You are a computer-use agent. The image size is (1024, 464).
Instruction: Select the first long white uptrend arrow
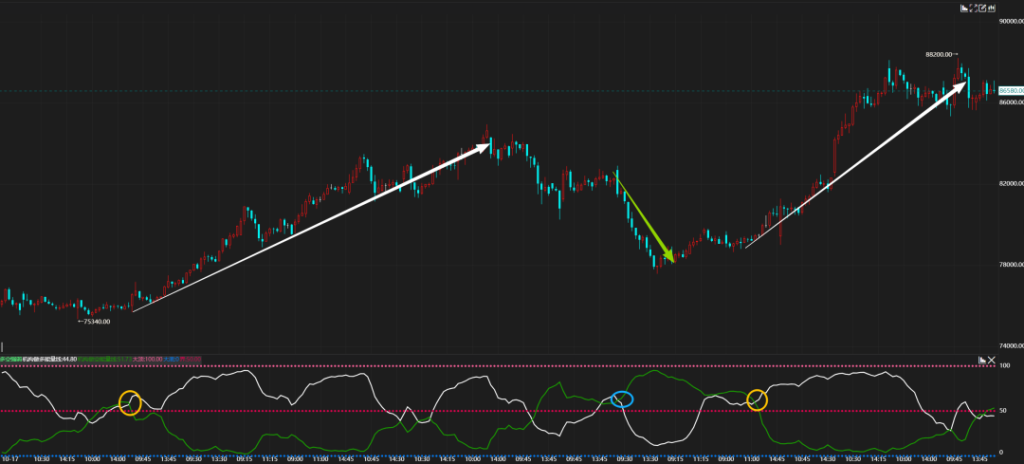[310, 230]
